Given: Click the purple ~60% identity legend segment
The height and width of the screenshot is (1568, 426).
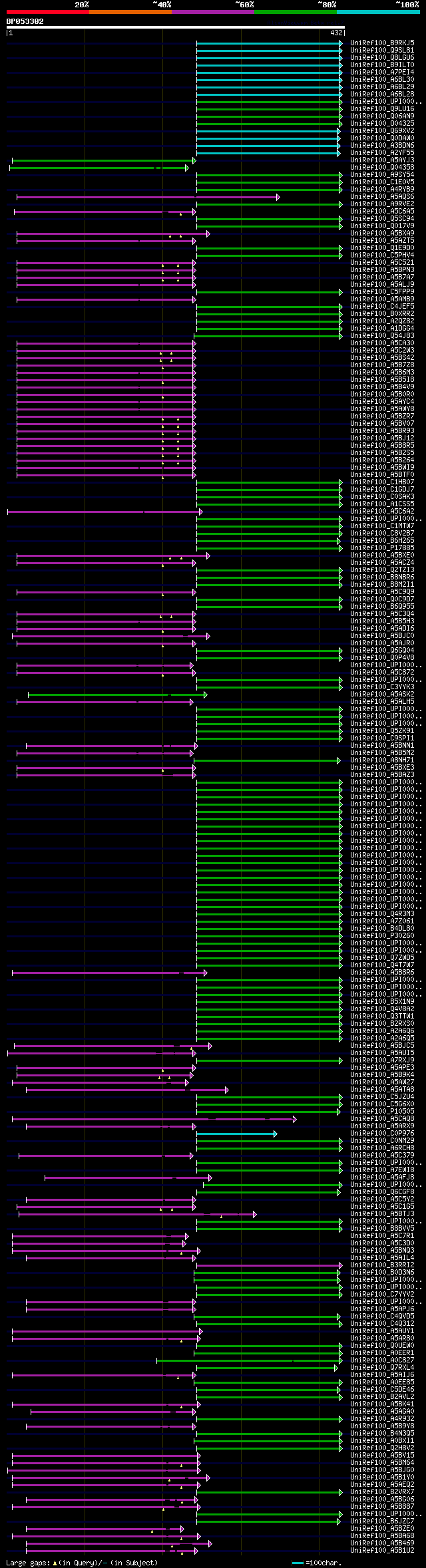Looking at the screenshot, I should (213, 12).
